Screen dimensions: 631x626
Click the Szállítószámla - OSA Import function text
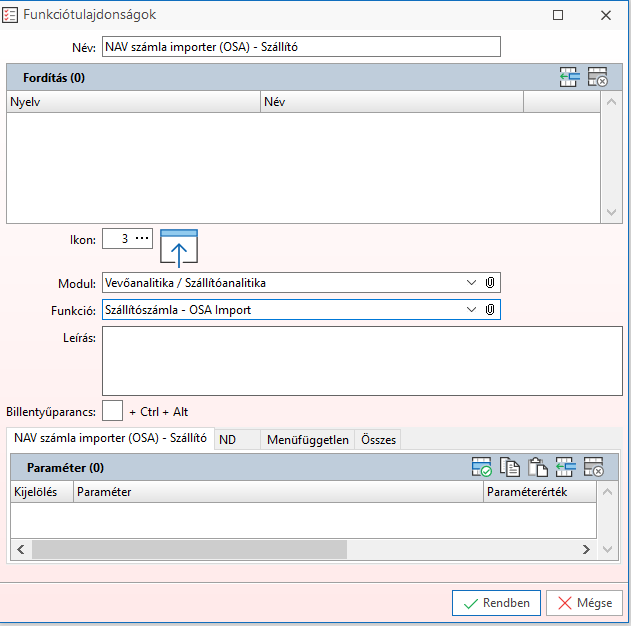click(178, 310)
